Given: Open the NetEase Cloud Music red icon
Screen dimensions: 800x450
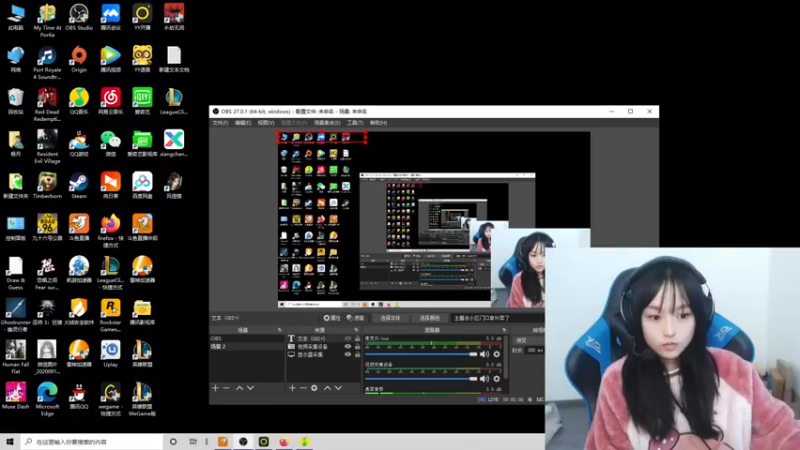Looking at the screenshot, I should [x=111, y=102].
